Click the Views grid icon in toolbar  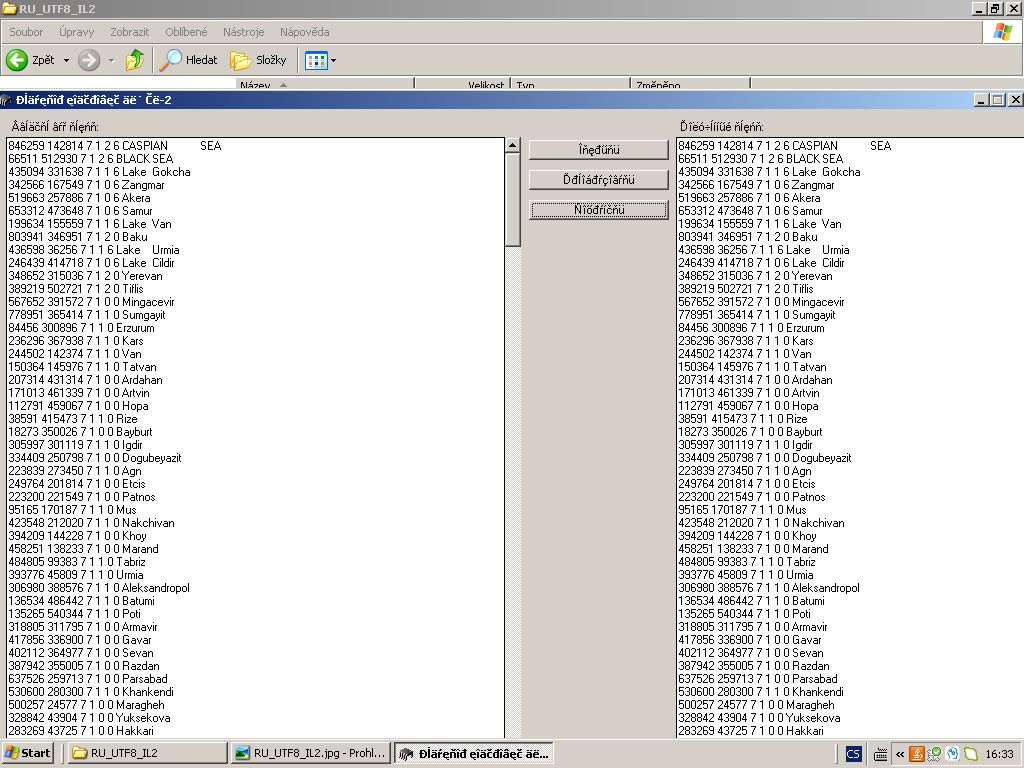(x=316, y=60)
